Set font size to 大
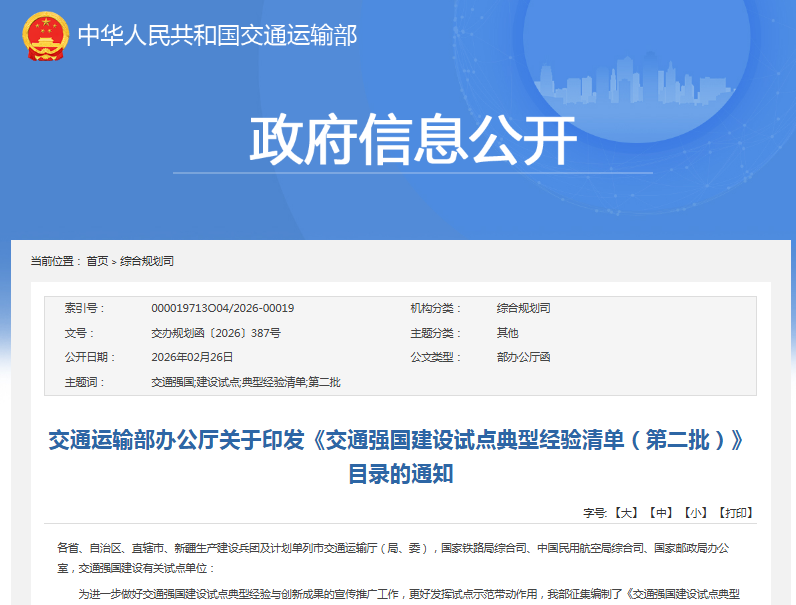796x605 pixels. pyautogui.click(x=626, y=513)
